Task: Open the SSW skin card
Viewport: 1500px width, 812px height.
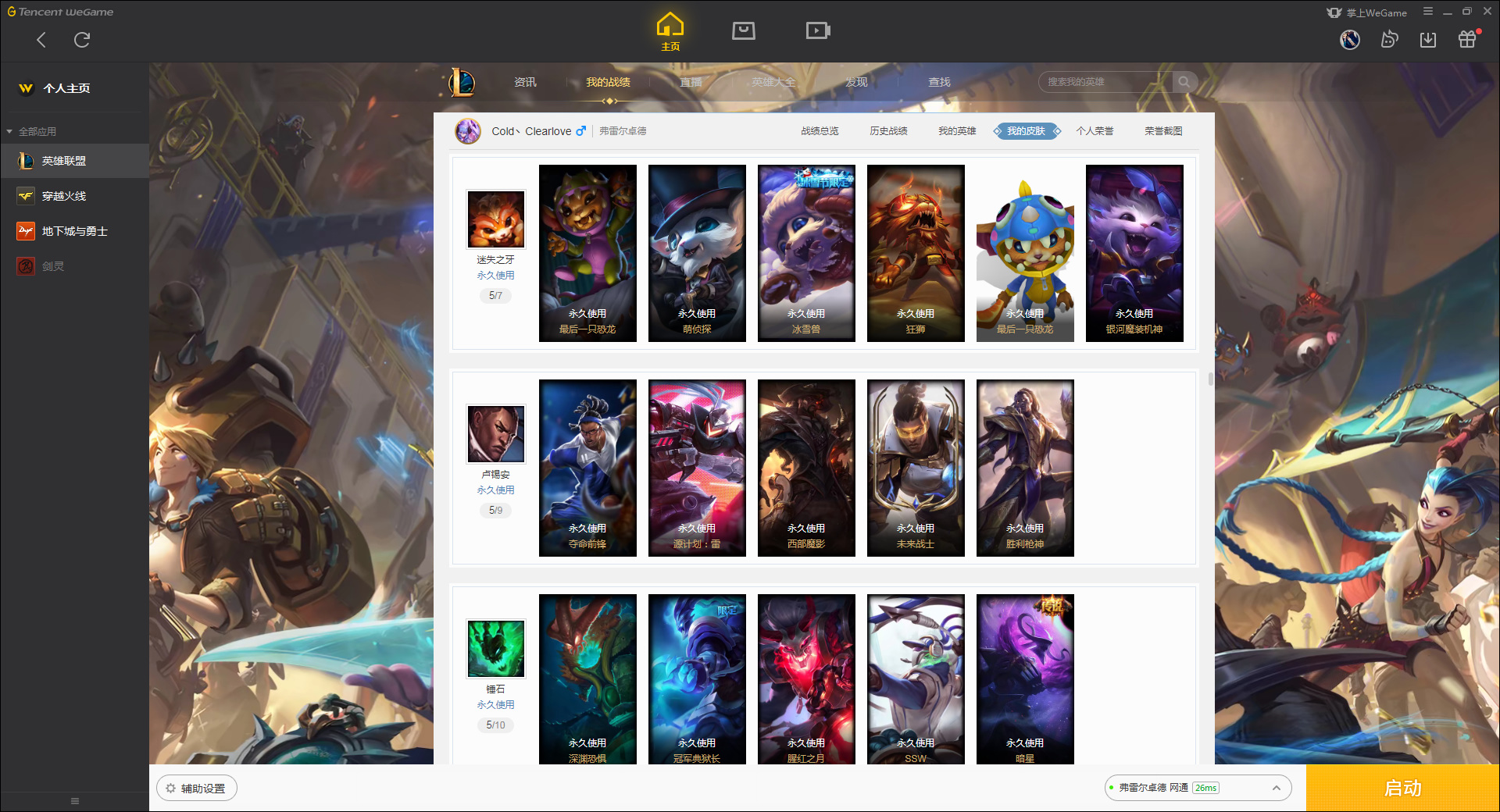Action: (x=916, y=679)
